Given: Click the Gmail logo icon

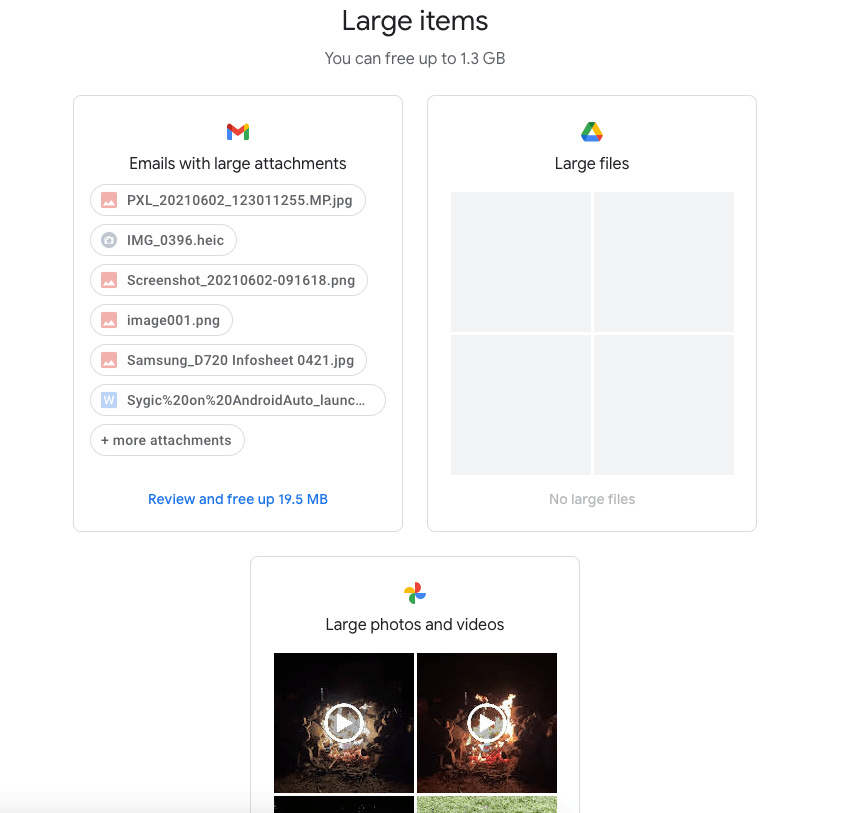Looking at the screenshot, I should click(238, 132).
